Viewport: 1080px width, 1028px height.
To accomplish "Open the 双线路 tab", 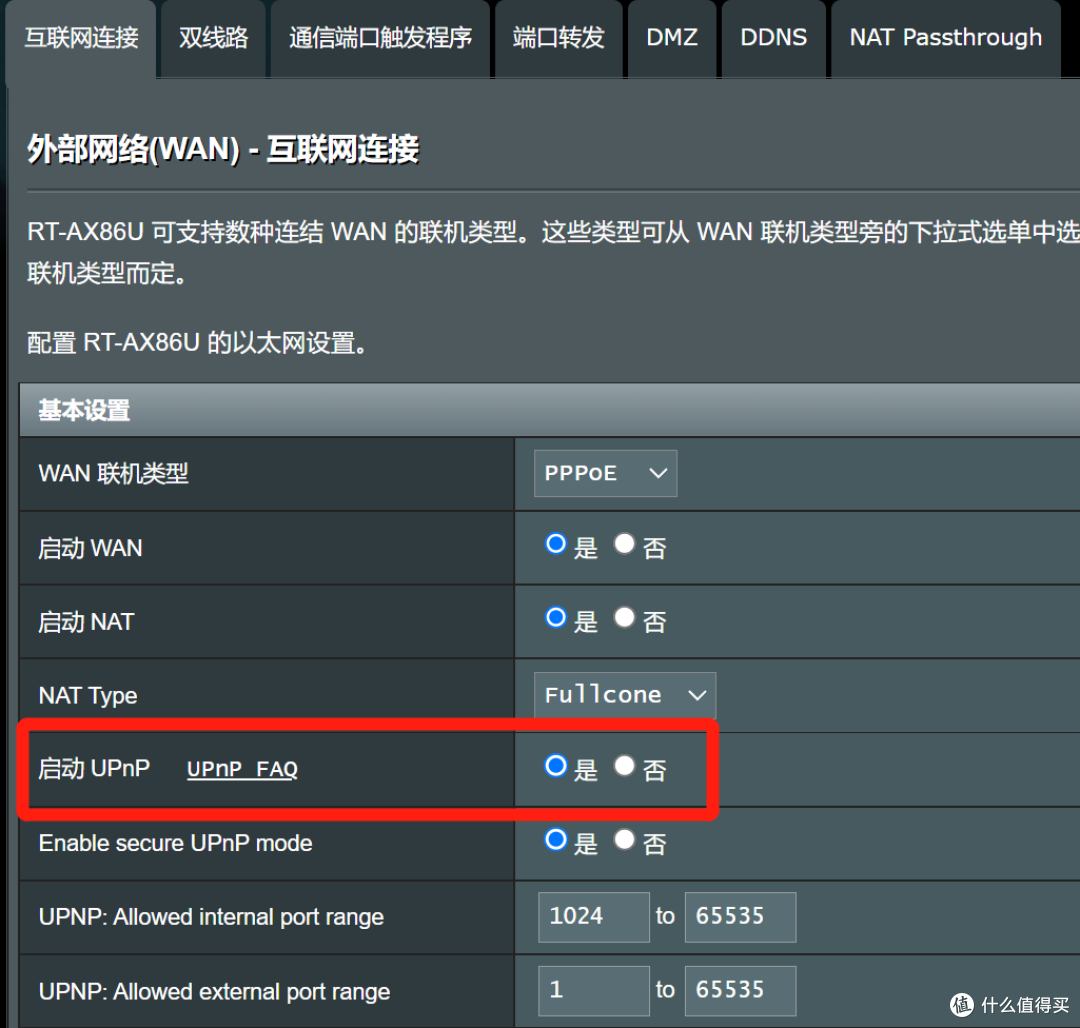I will coord(212,38).
